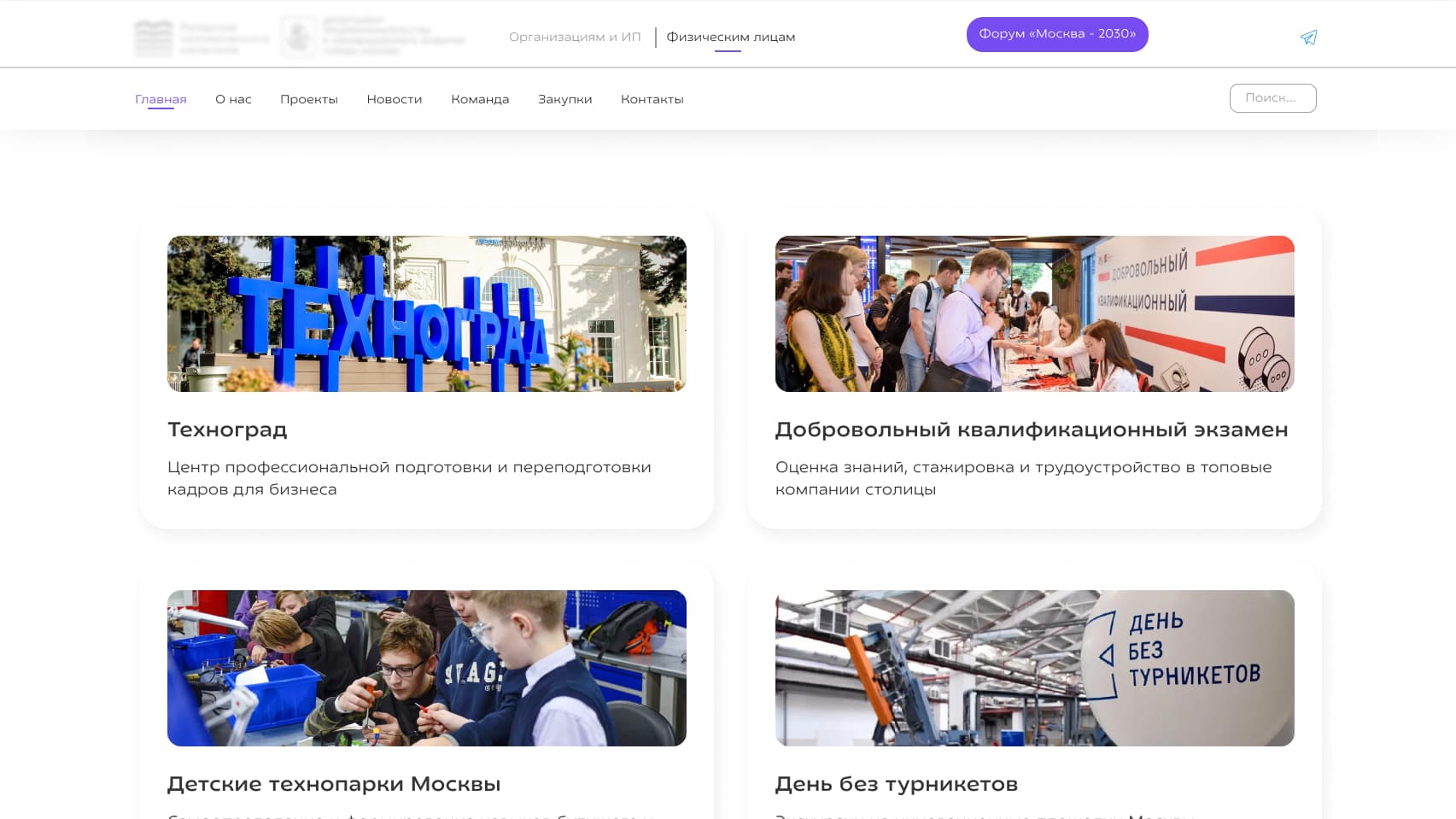Open Добровольный квалификационный экзамен title
Screen dimensions: 1456x819
1032,430
